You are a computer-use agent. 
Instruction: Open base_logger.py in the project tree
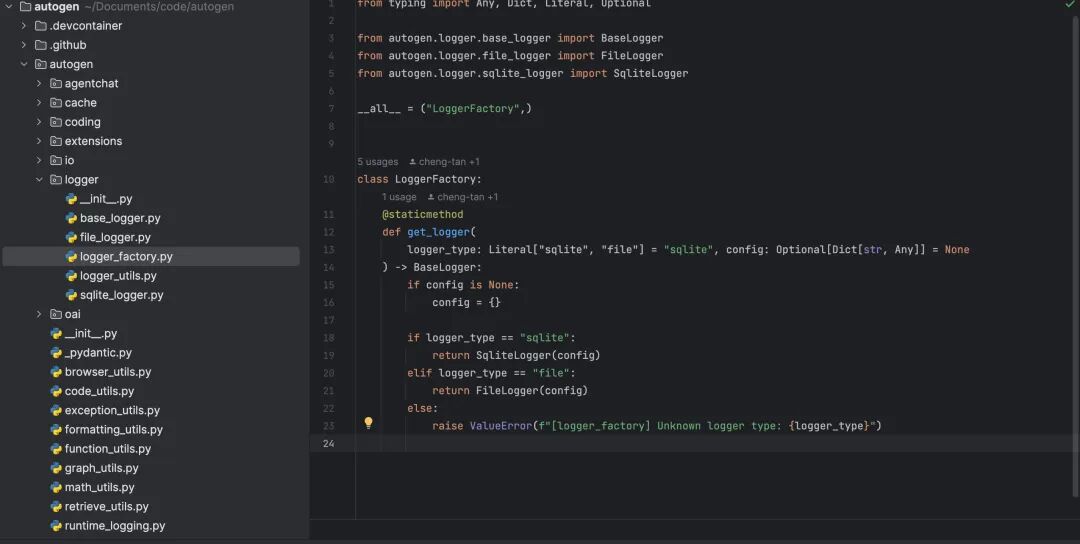120,218
